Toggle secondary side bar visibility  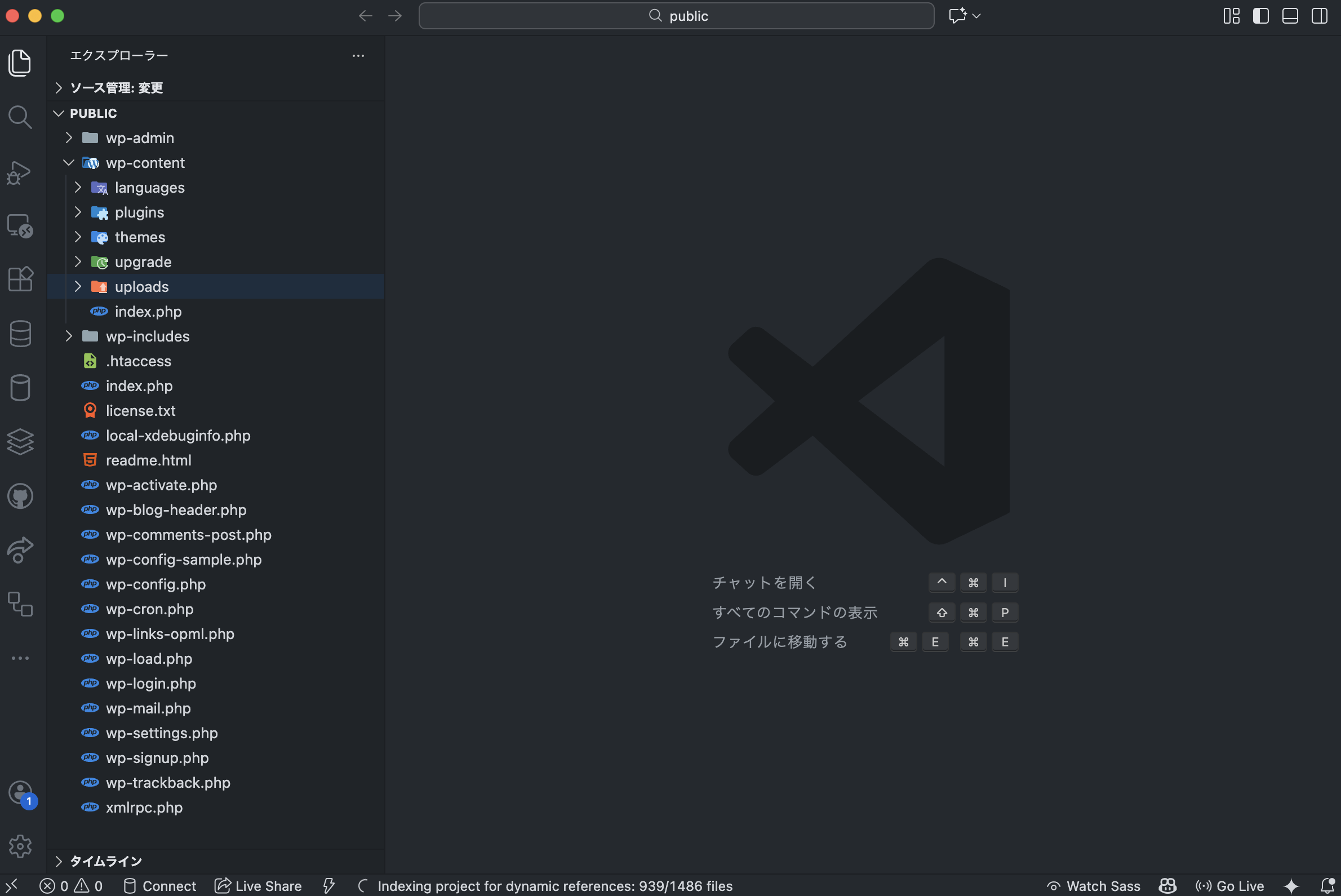tap(1319, 16)
